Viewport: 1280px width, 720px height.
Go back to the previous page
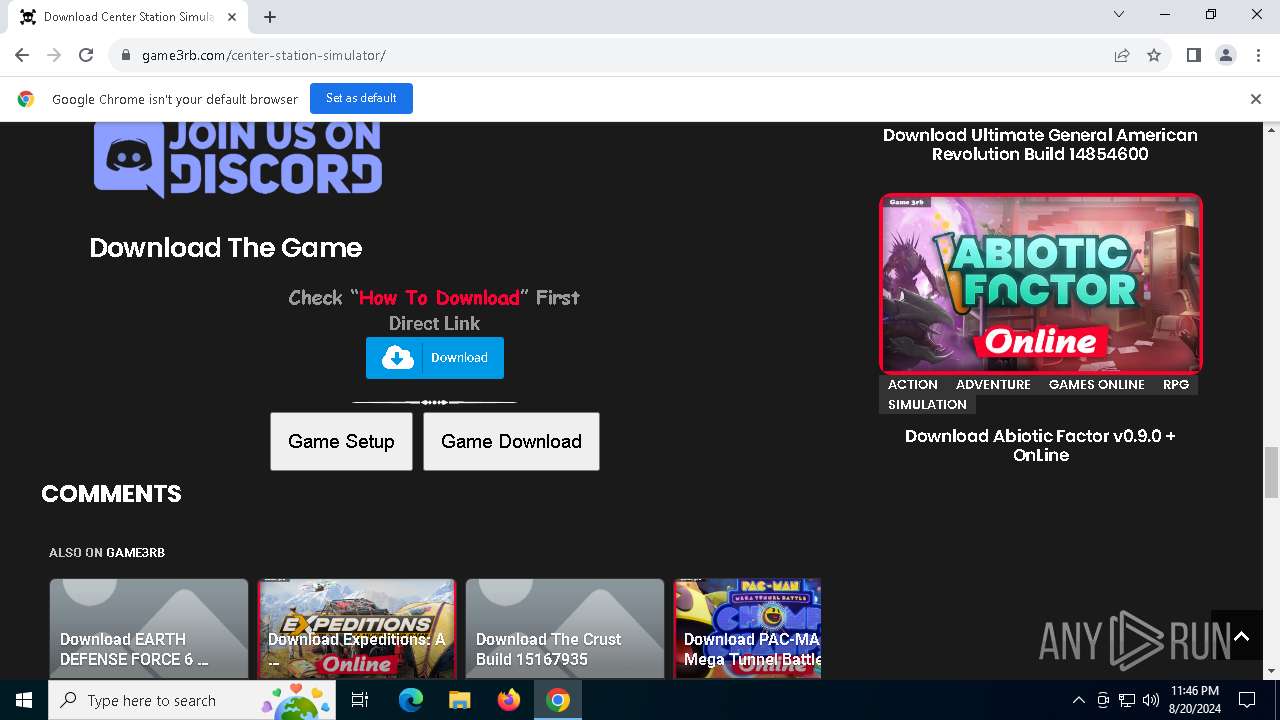click(x=22, y=55)
